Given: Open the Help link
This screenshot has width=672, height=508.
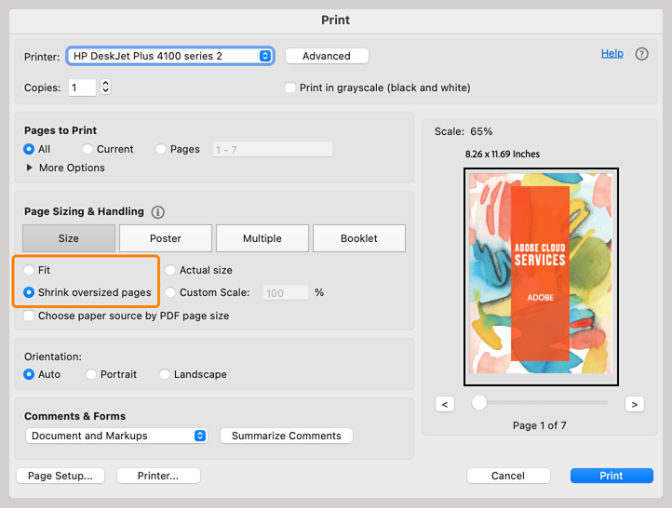Looking at the screenshot, I should coord(612,54).
